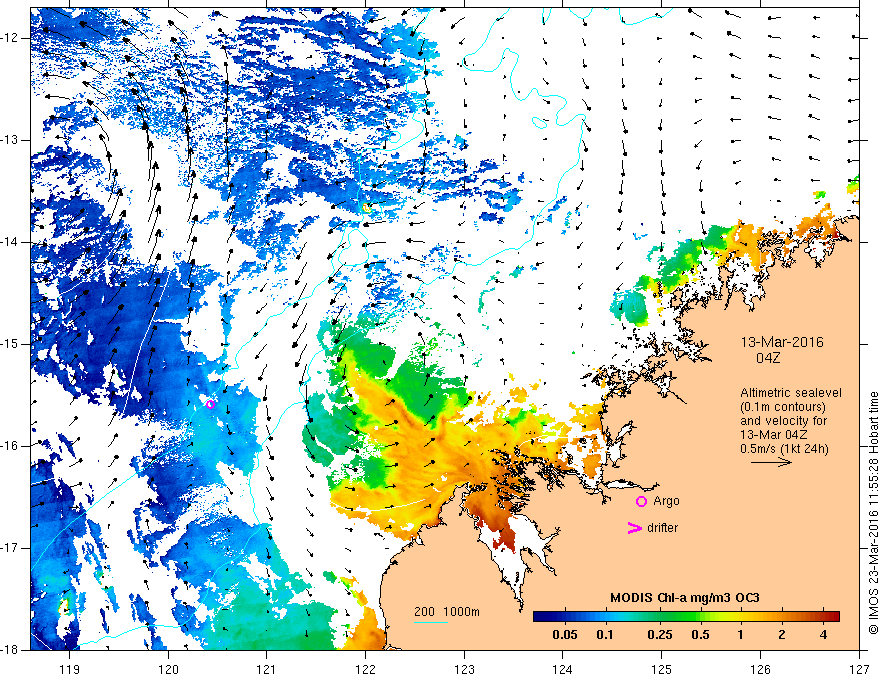The height and width of the screenshot is (680, 880).
Task: Click the '119' longitude axis label
Action: [70, 669]
